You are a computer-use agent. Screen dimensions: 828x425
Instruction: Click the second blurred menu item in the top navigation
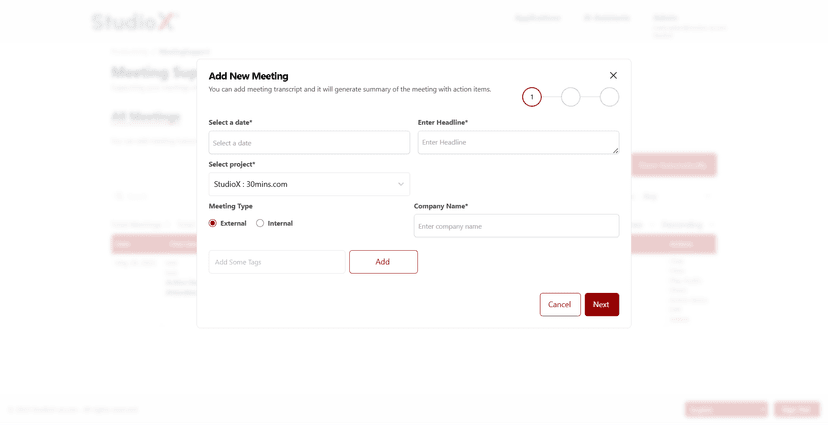[x=606, y=18]
